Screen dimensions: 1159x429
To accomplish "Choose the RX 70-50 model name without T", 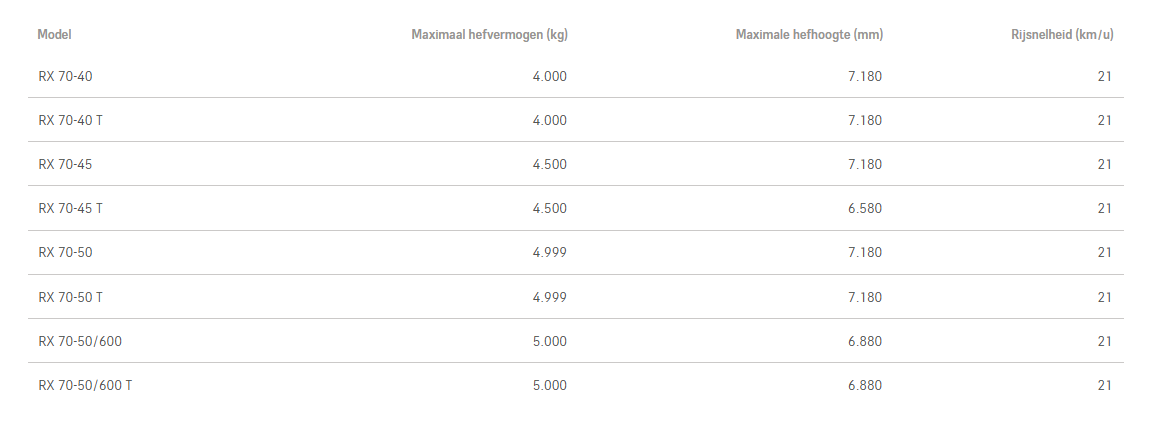I will [x=65, y=252].
